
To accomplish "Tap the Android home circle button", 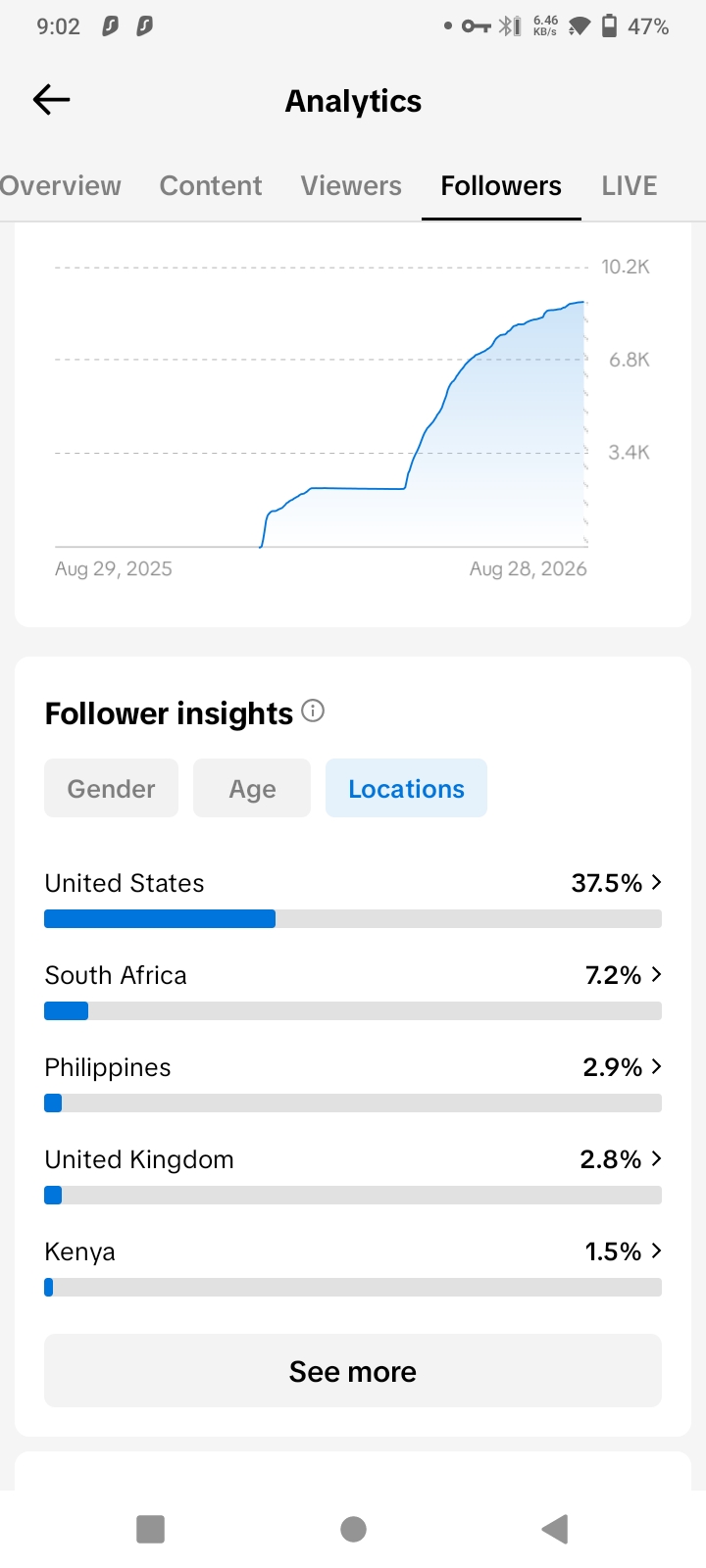I will 353,1529.
